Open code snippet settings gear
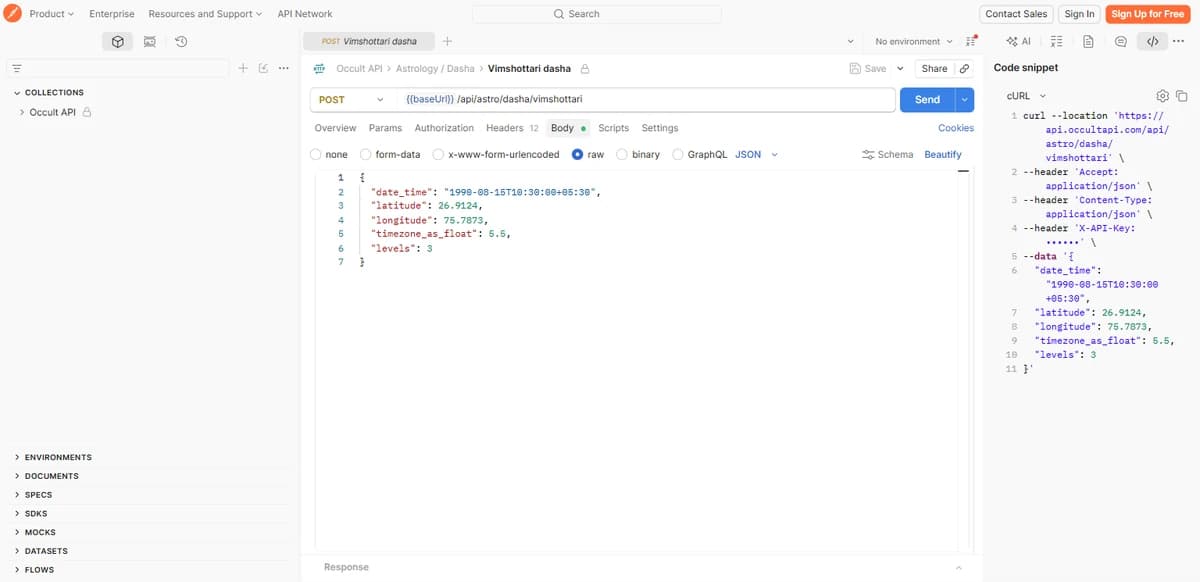The width and height of the screenshot is (1200, 582). coord(1162,96)
